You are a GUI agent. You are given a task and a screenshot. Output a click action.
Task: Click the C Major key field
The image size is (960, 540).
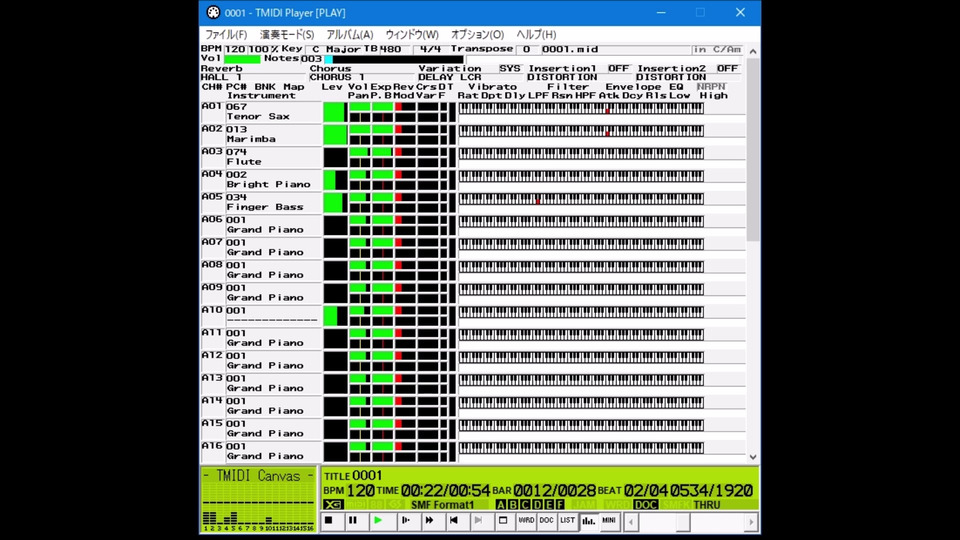tap(335, 49)
